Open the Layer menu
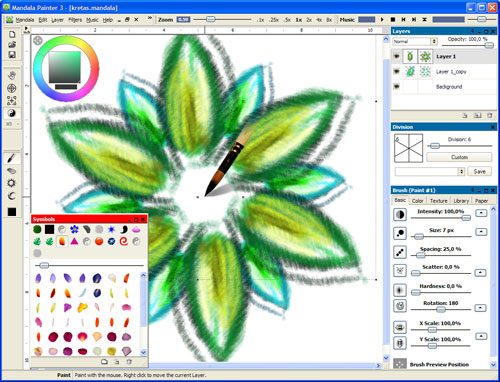The image size is (500, 382). click(57, 20)
